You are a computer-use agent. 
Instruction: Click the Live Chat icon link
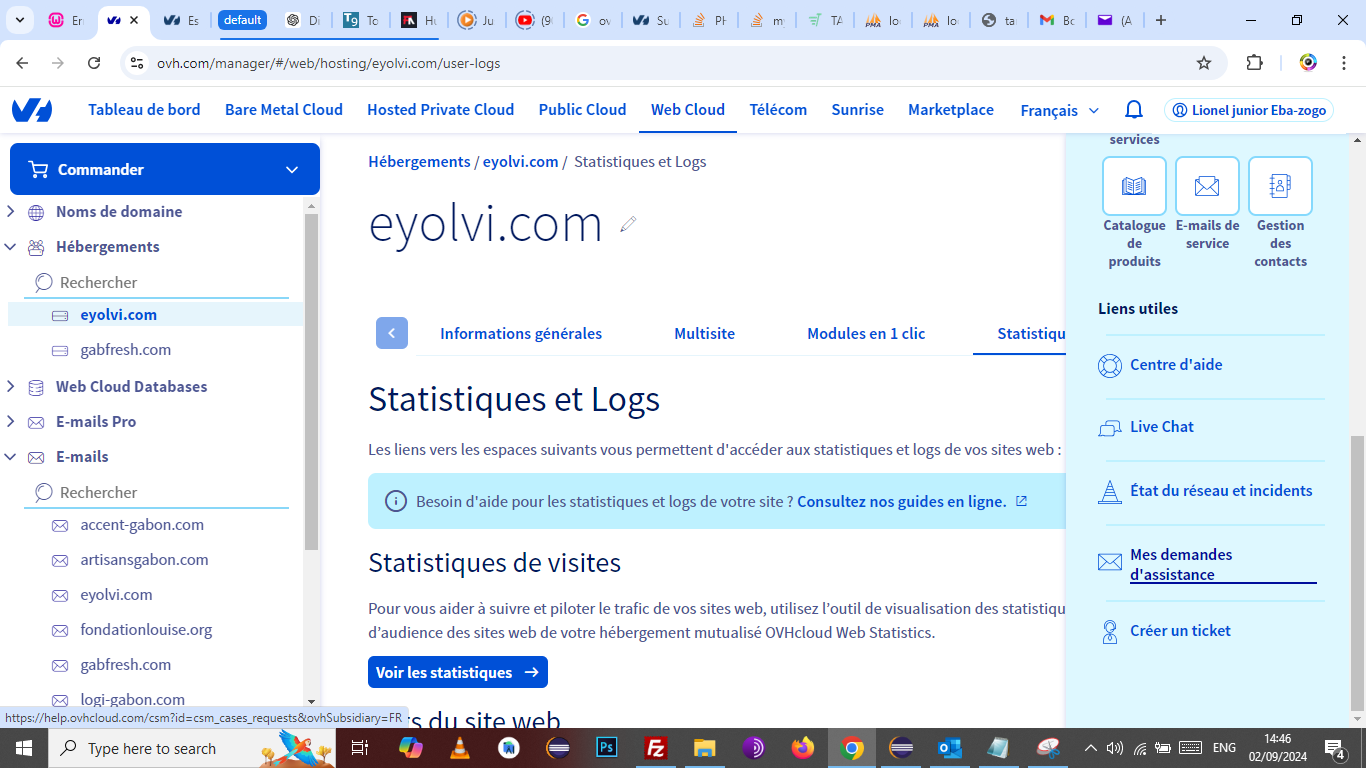pos(1110,428)
